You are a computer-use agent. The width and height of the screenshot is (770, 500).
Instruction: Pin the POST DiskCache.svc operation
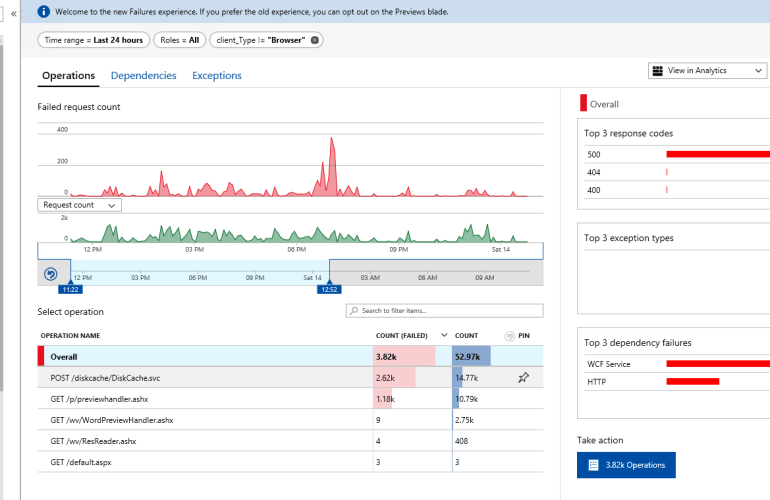pyautogui.click(x=523, y=378)
